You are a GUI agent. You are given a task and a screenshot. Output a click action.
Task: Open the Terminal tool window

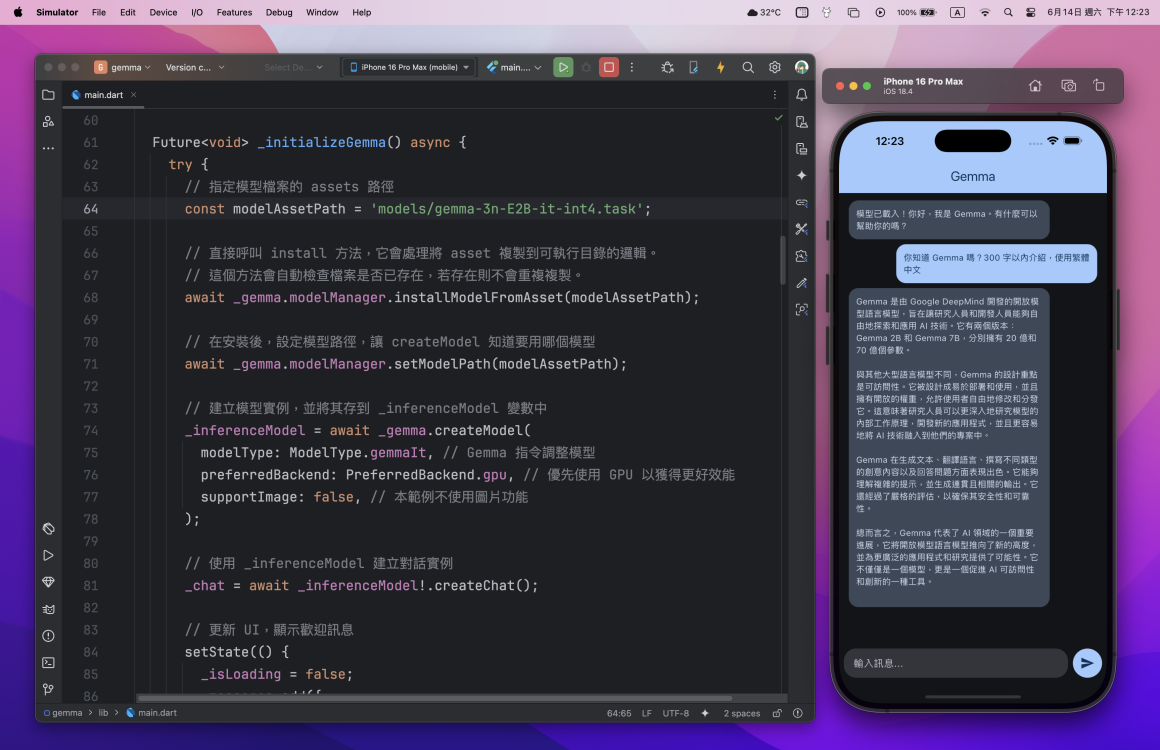coord(48,663)
